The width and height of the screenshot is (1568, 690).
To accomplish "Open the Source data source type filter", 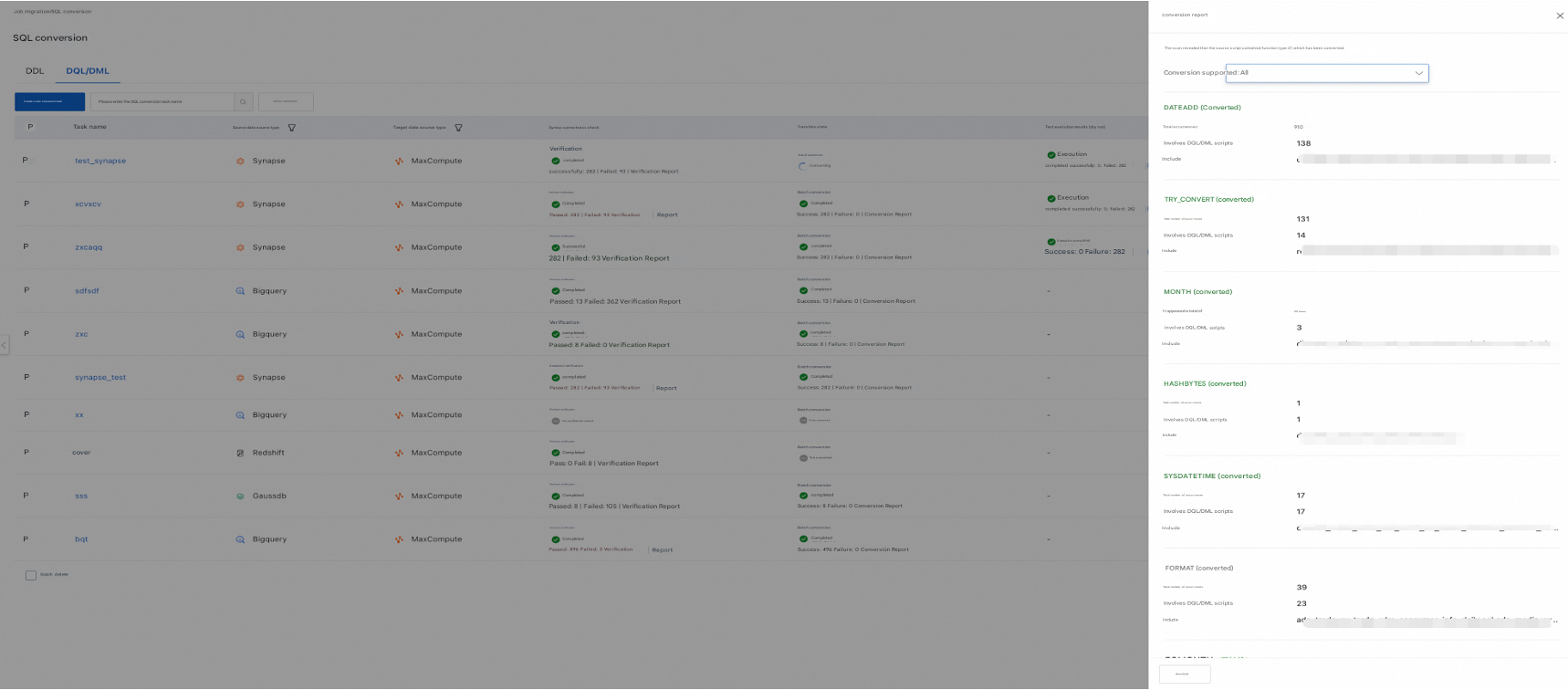I will [292, 128].
